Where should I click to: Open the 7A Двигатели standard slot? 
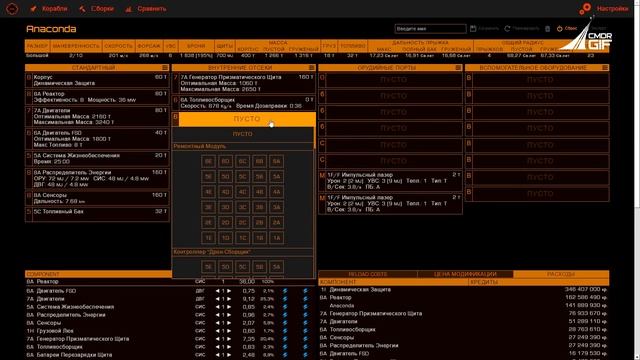97,117
